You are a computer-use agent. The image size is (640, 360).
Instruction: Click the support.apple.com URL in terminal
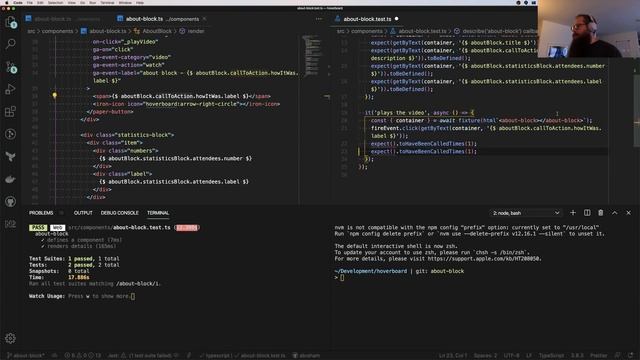click(x=484, y=259)
